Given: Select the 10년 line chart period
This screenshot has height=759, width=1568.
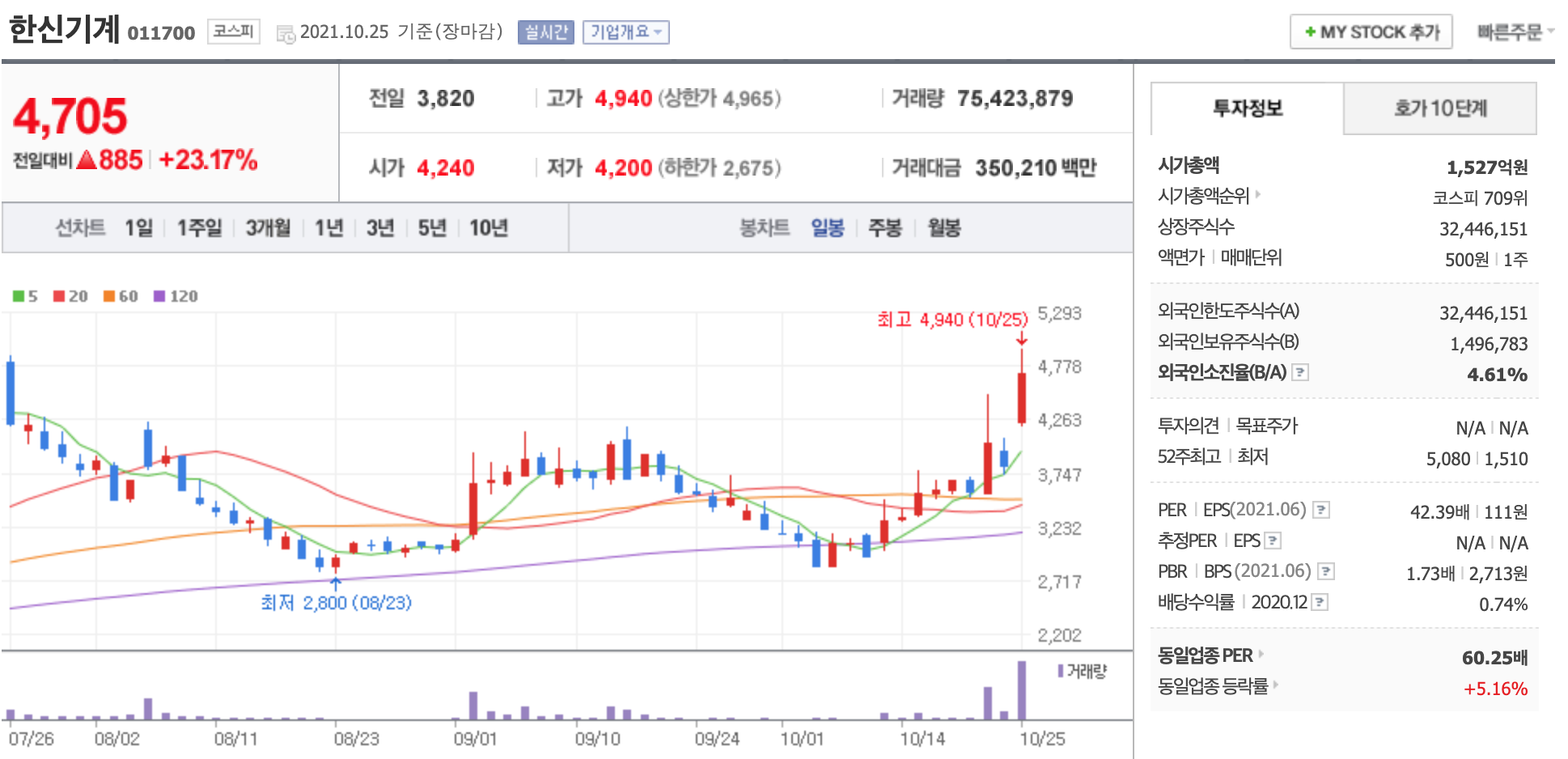Looking at the screenshot, I should click(x=489, y=228).
